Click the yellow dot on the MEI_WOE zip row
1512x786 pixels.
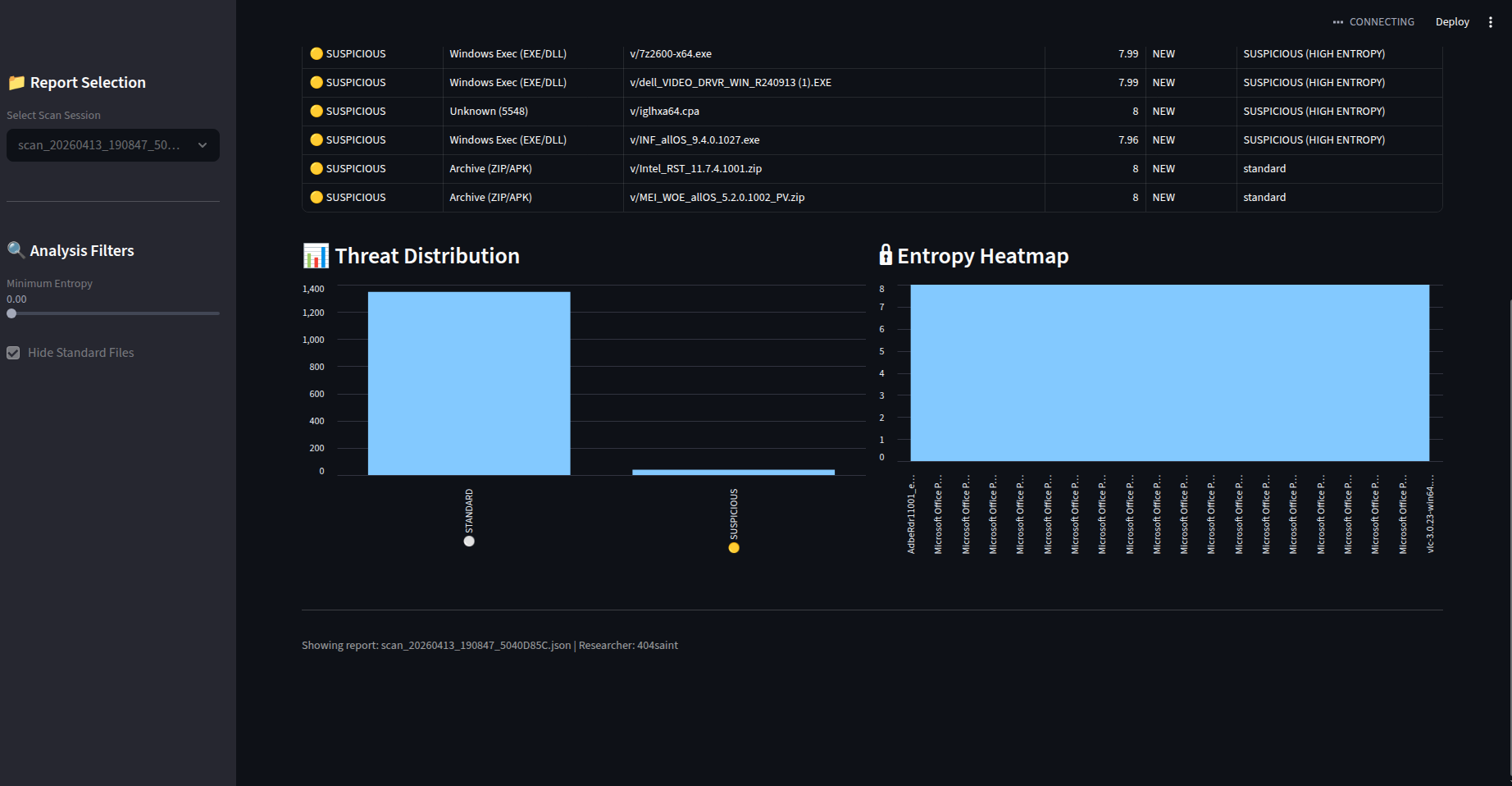(x=317, y=197)
